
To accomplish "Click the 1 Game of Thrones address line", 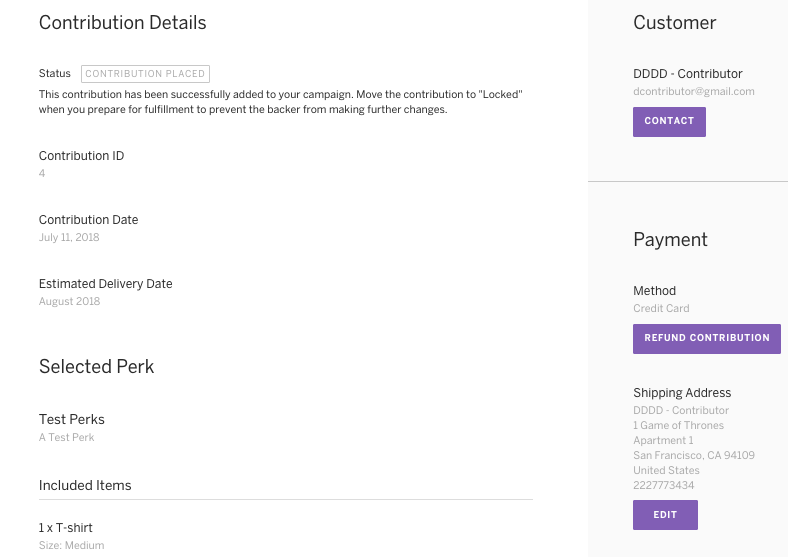I will coord(678,425).
